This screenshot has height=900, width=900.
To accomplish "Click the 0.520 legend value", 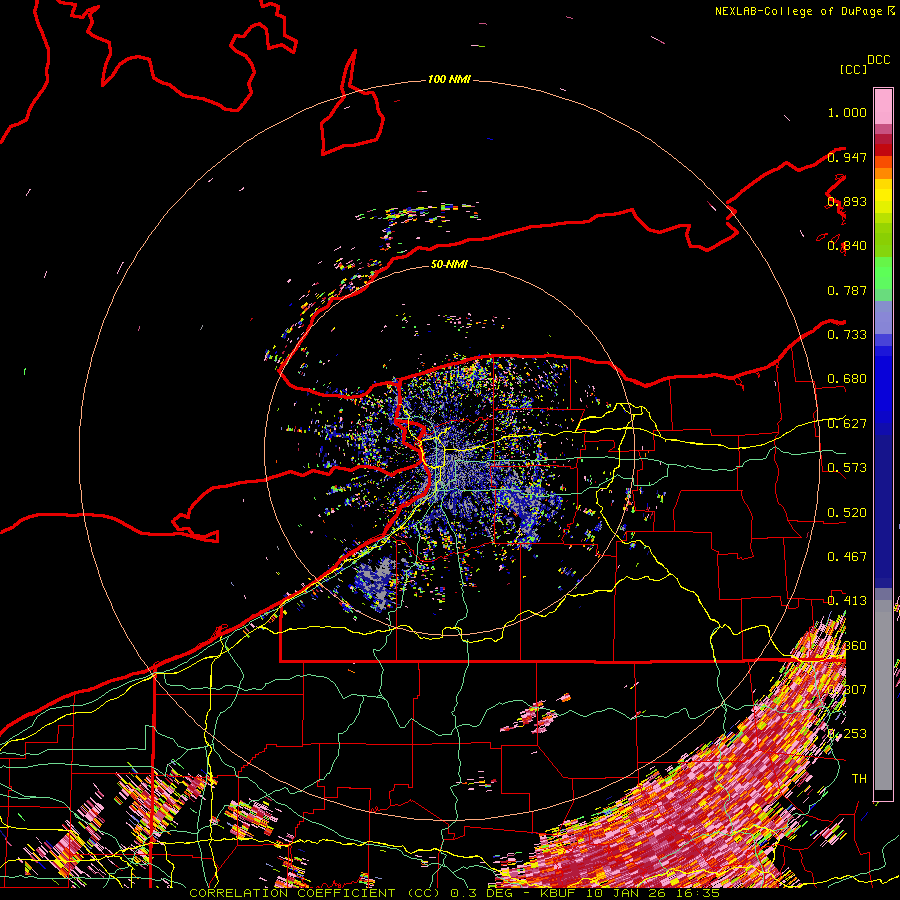I will [x=847, y=513].
